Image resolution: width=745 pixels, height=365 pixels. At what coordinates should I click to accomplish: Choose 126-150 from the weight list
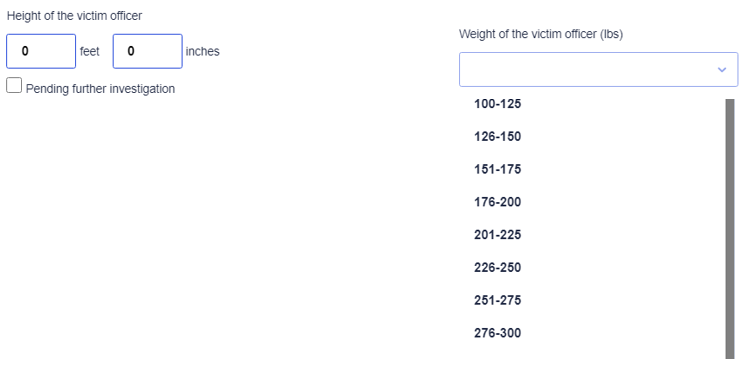pos(592,136)
